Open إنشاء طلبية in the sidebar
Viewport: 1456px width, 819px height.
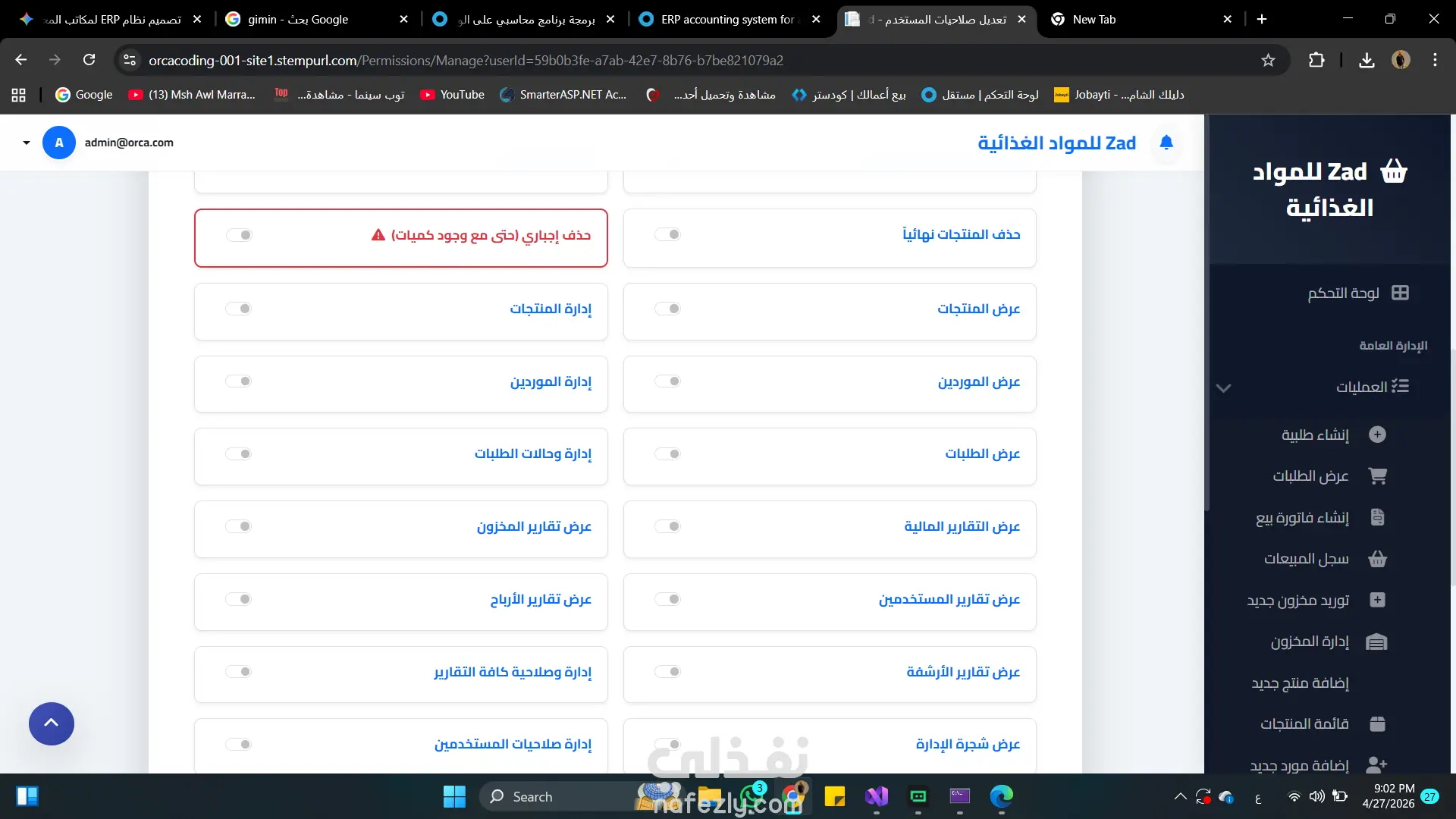click(1315, 435)
